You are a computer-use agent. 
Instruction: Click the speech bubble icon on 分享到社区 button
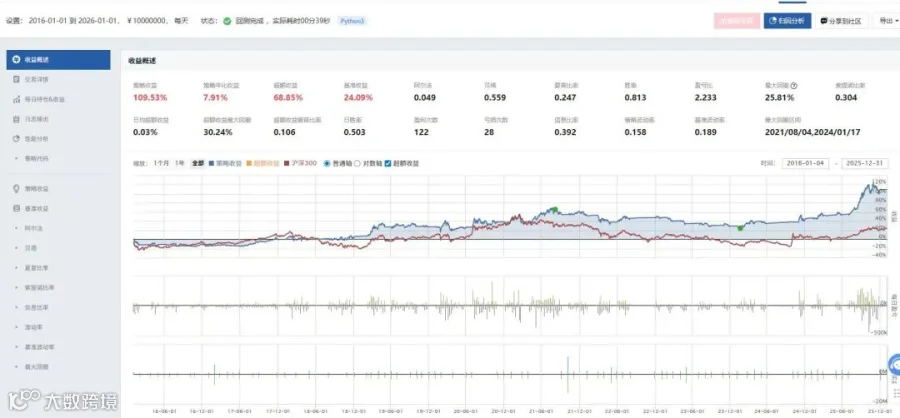pos(824,21)
